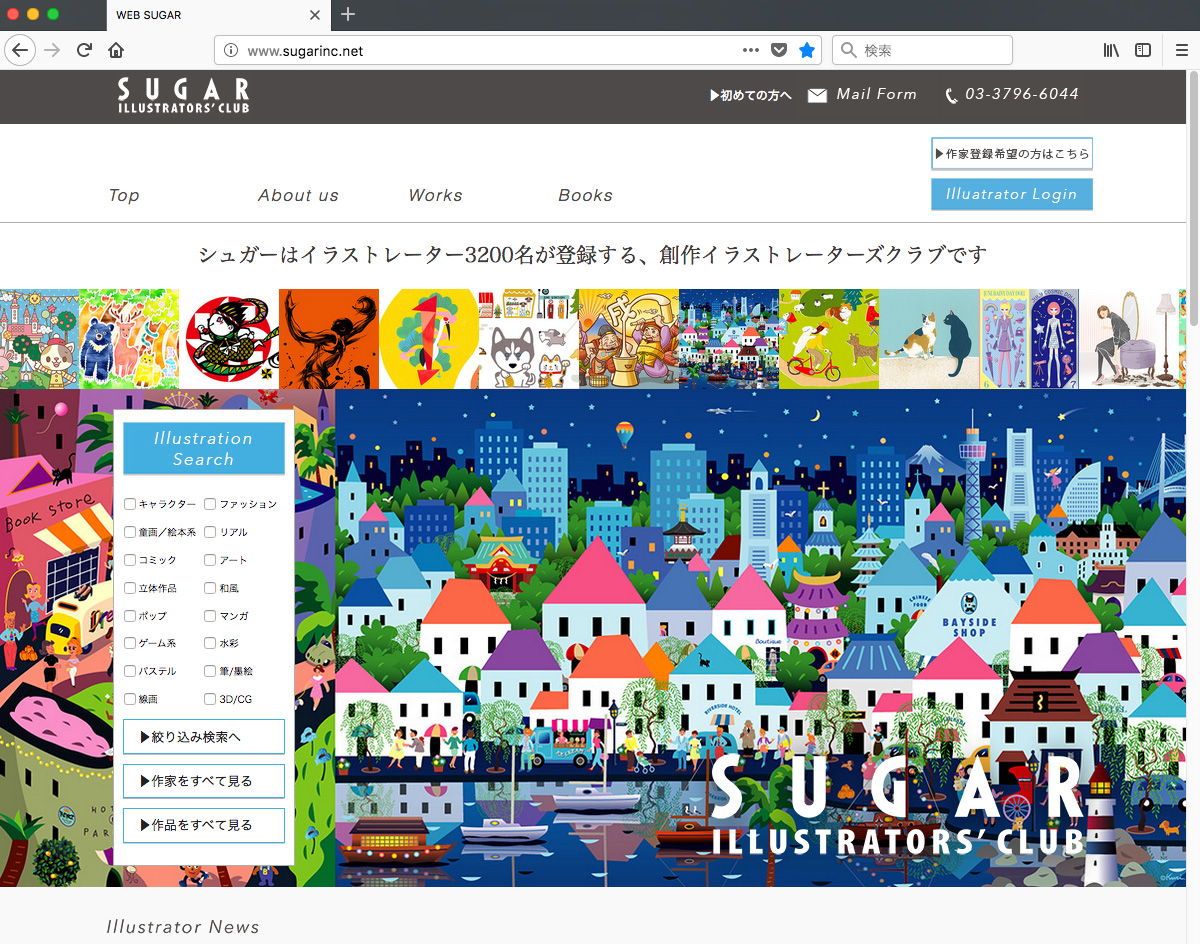The width and height of the screenshot is (1200, 944).
Task: Click the Illustrator News heading
Action: tap(183, 927)
